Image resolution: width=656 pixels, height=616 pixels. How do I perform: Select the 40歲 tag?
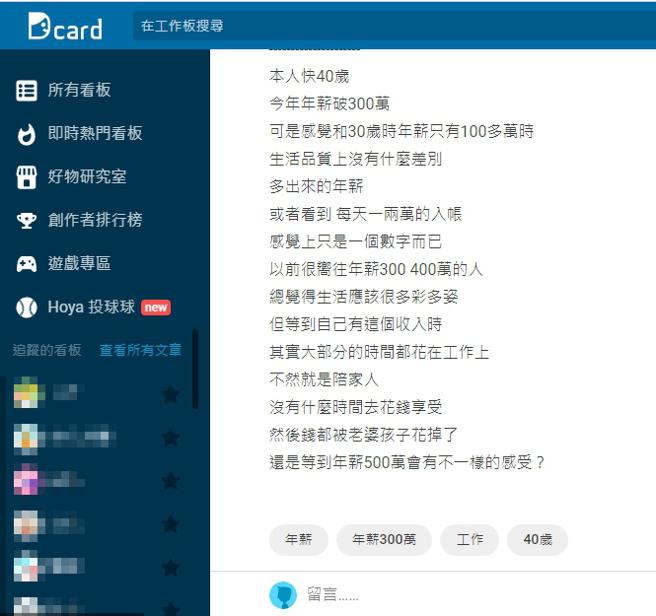pyautogui.click(x=537, y=540)
